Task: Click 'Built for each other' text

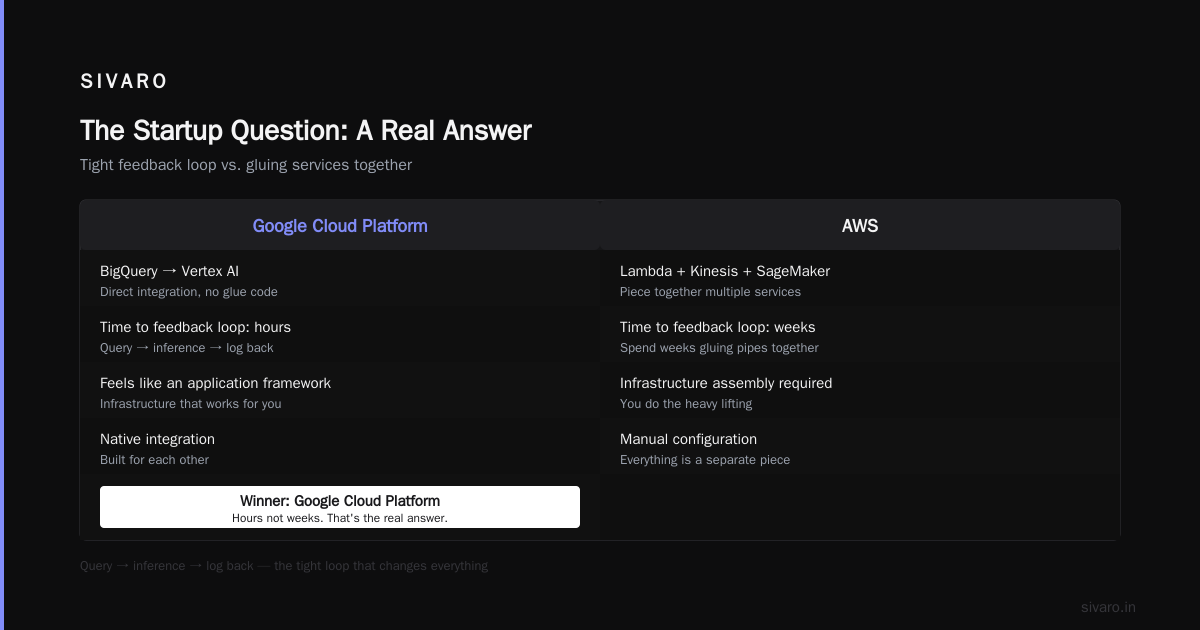Action: [154, 460]
